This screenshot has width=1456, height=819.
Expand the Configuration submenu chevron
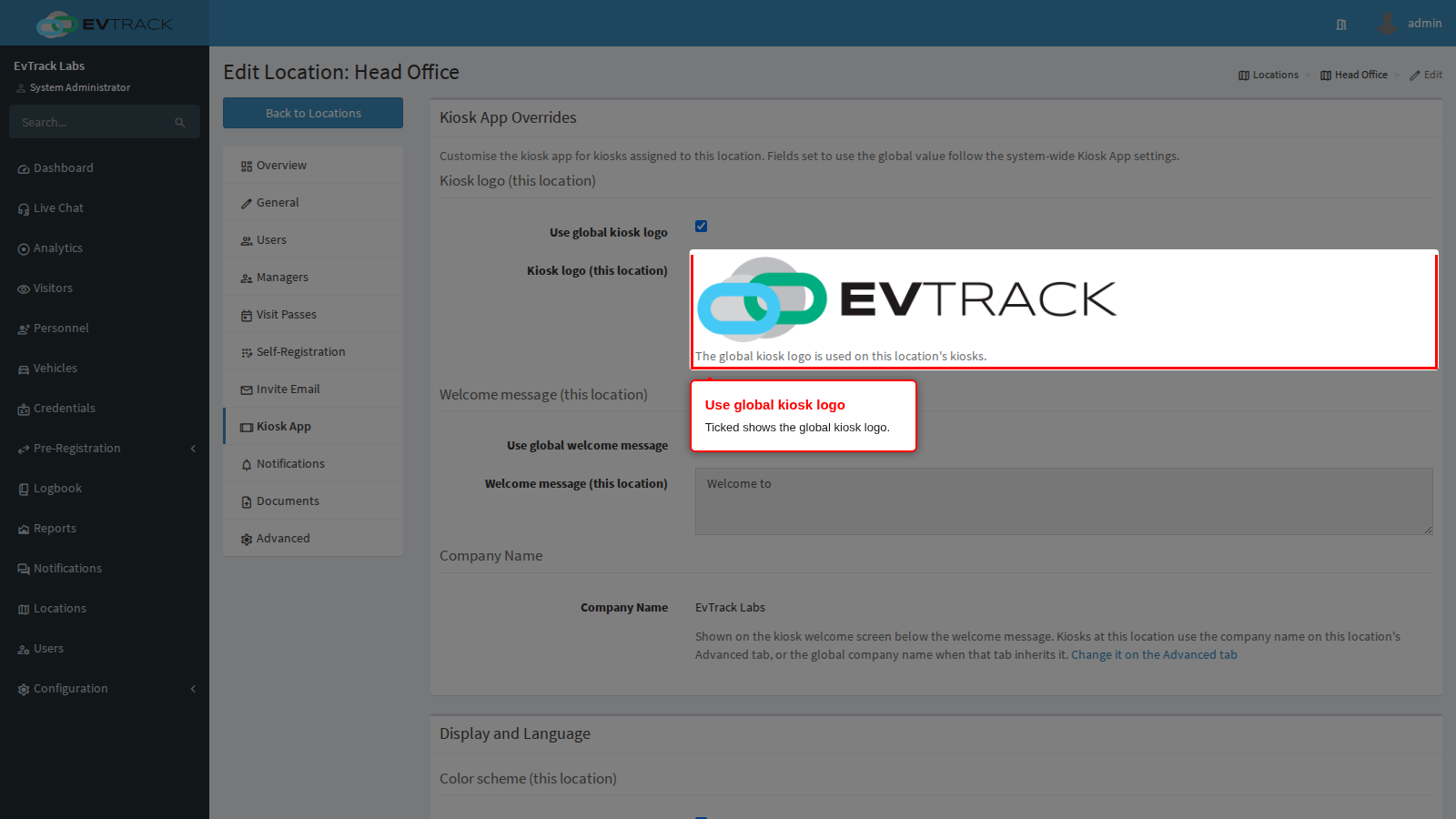[x=193, y=689]
